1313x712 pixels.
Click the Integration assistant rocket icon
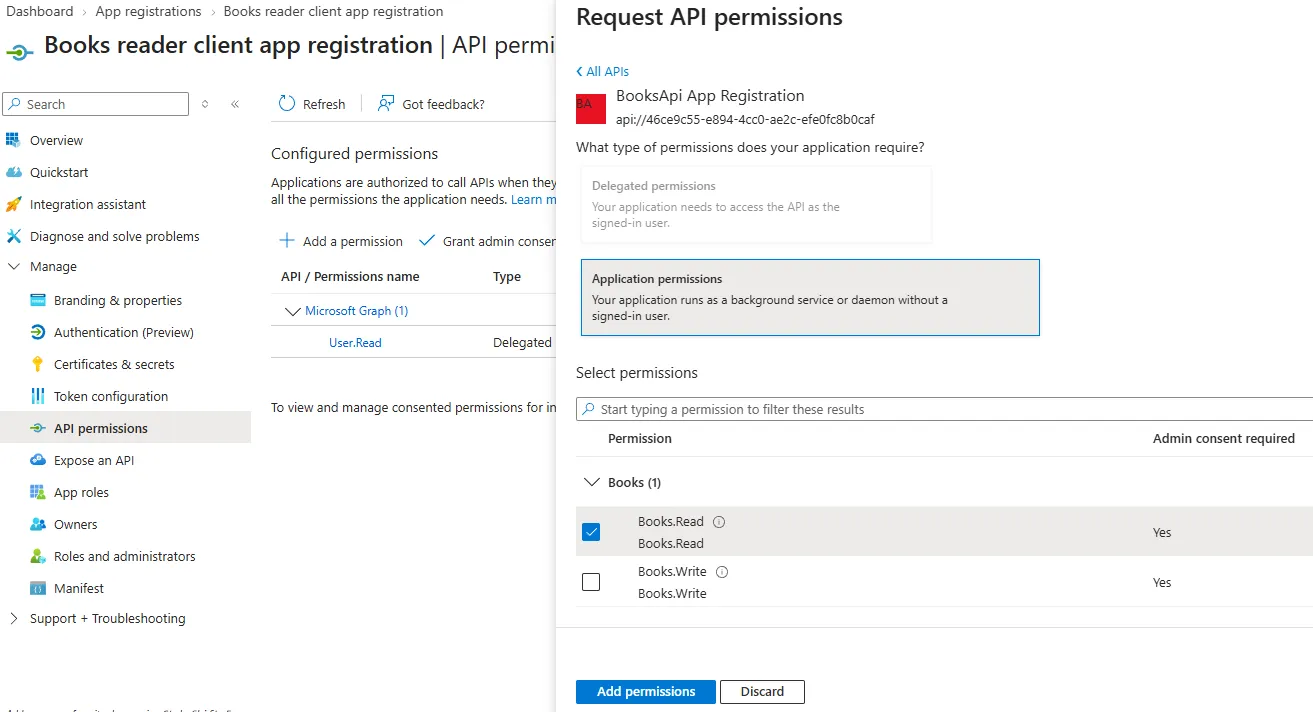(x=13, y=204)
